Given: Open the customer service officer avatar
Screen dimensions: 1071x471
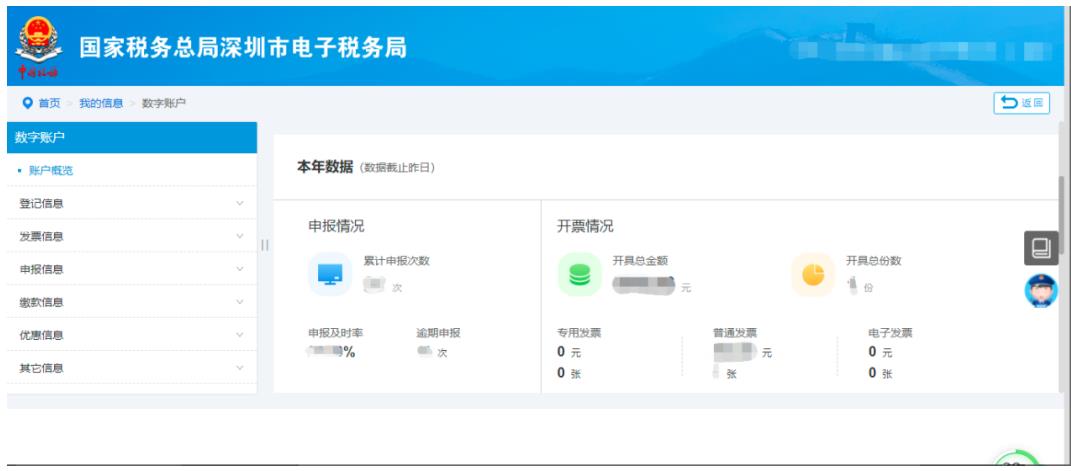Looking at the screenshot, I should (x=1041, y=291).
